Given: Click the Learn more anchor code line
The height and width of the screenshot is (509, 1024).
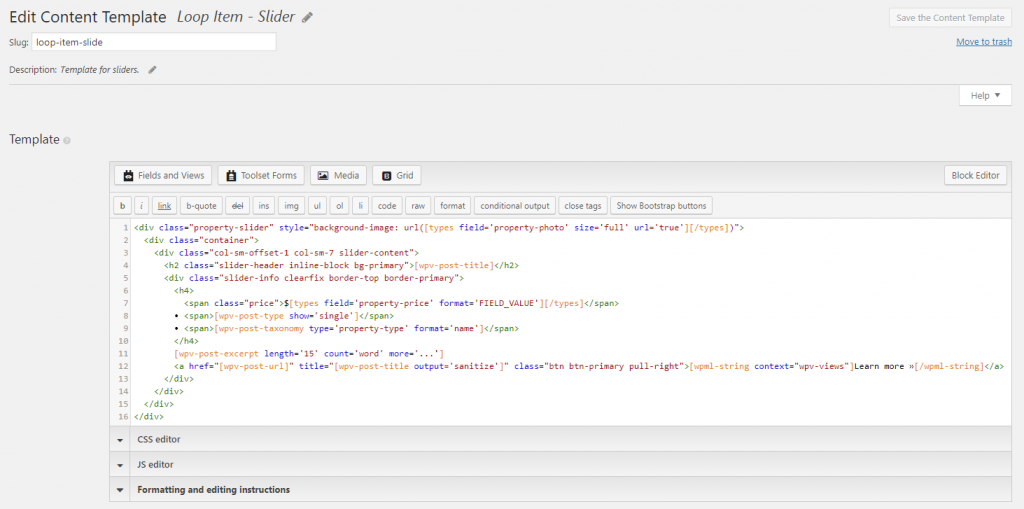Looking at the screenshot, I should coord(588,366).
